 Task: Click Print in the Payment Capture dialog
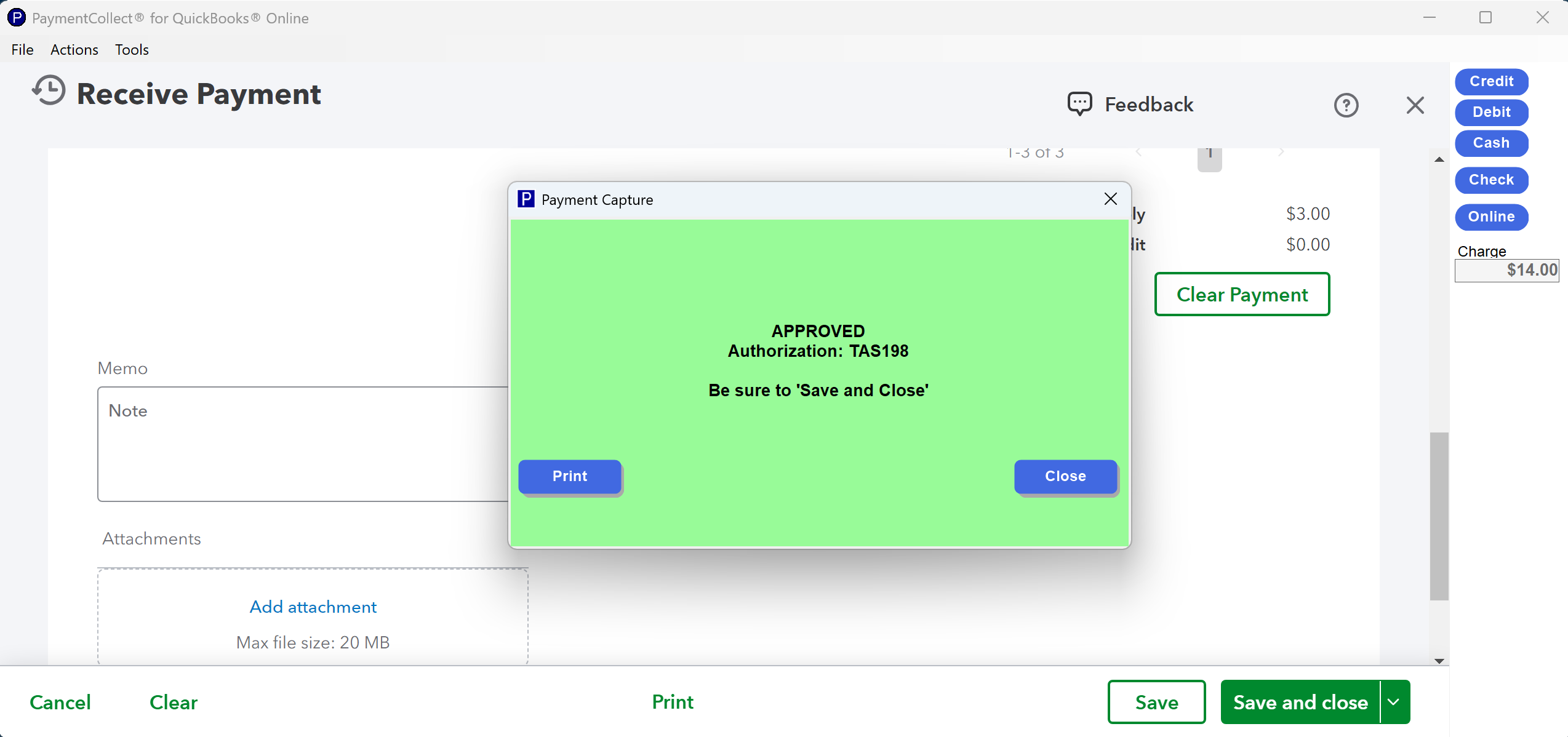click(x=570, y=476)
